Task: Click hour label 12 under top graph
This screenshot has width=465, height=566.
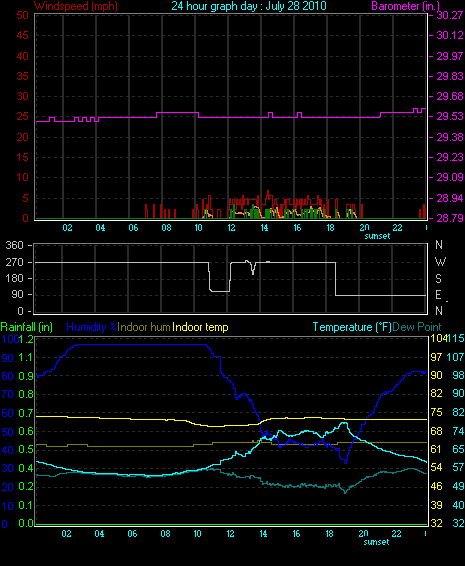Action: 231,228
